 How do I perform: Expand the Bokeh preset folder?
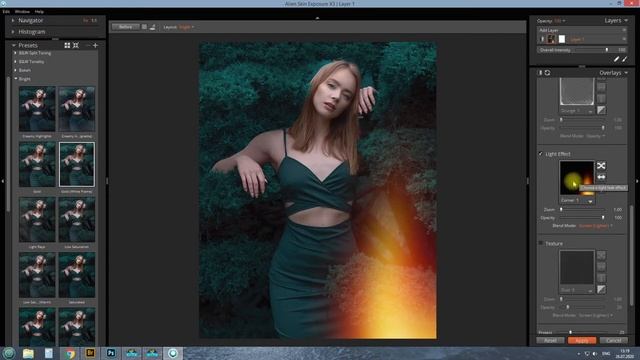[16, 70]
